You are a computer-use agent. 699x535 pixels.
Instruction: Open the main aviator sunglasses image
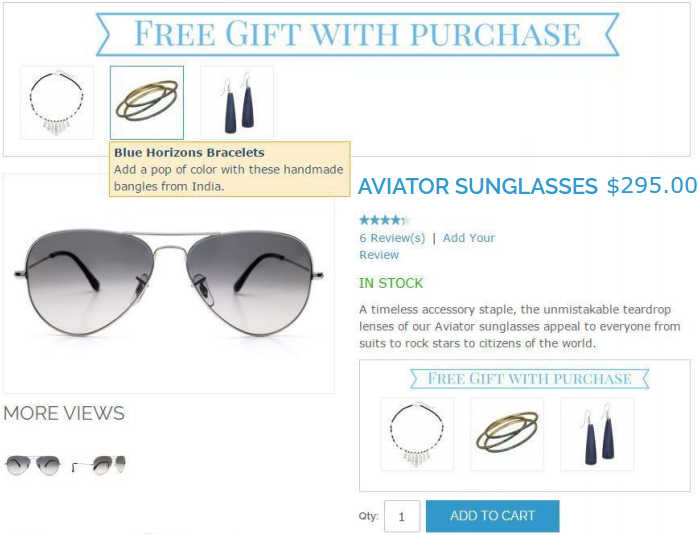pos(169,284)
